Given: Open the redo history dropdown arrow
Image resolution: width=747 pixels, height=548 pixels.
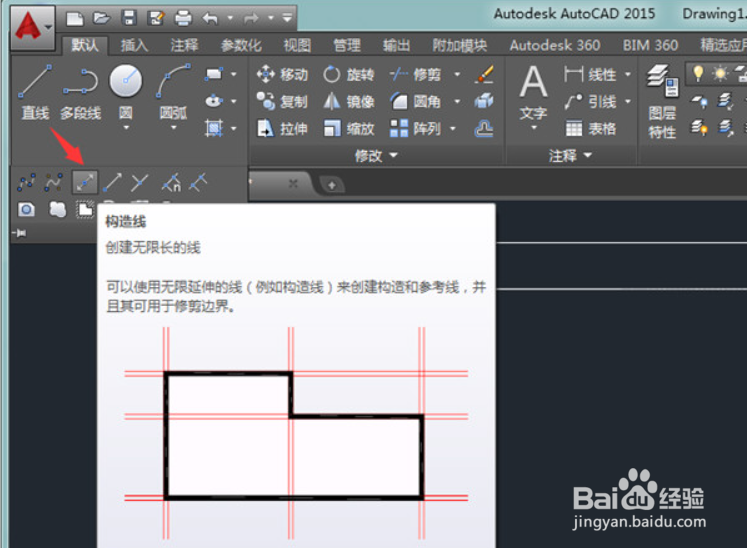Looking at the screenshot, I should click(x=271, y=19).
